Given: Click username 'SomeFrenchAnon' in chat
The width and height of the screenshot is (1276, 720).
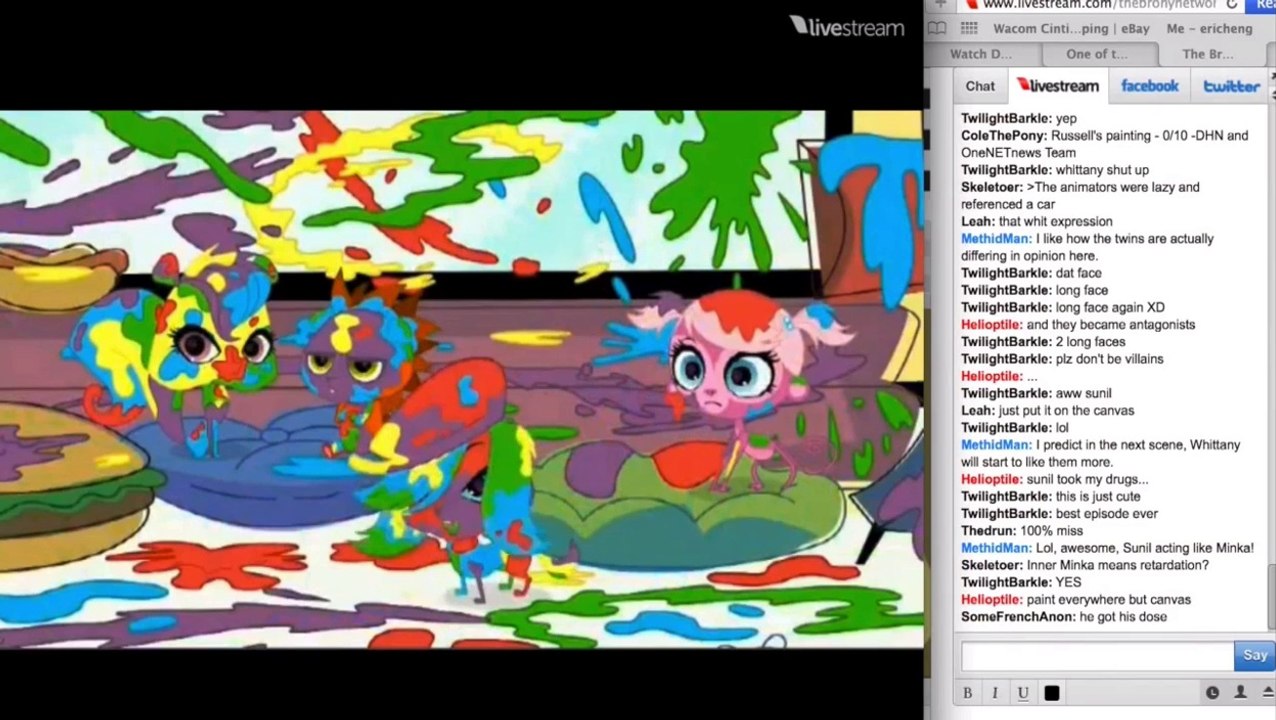Looking at the screenshot, I should (1018, 617).
